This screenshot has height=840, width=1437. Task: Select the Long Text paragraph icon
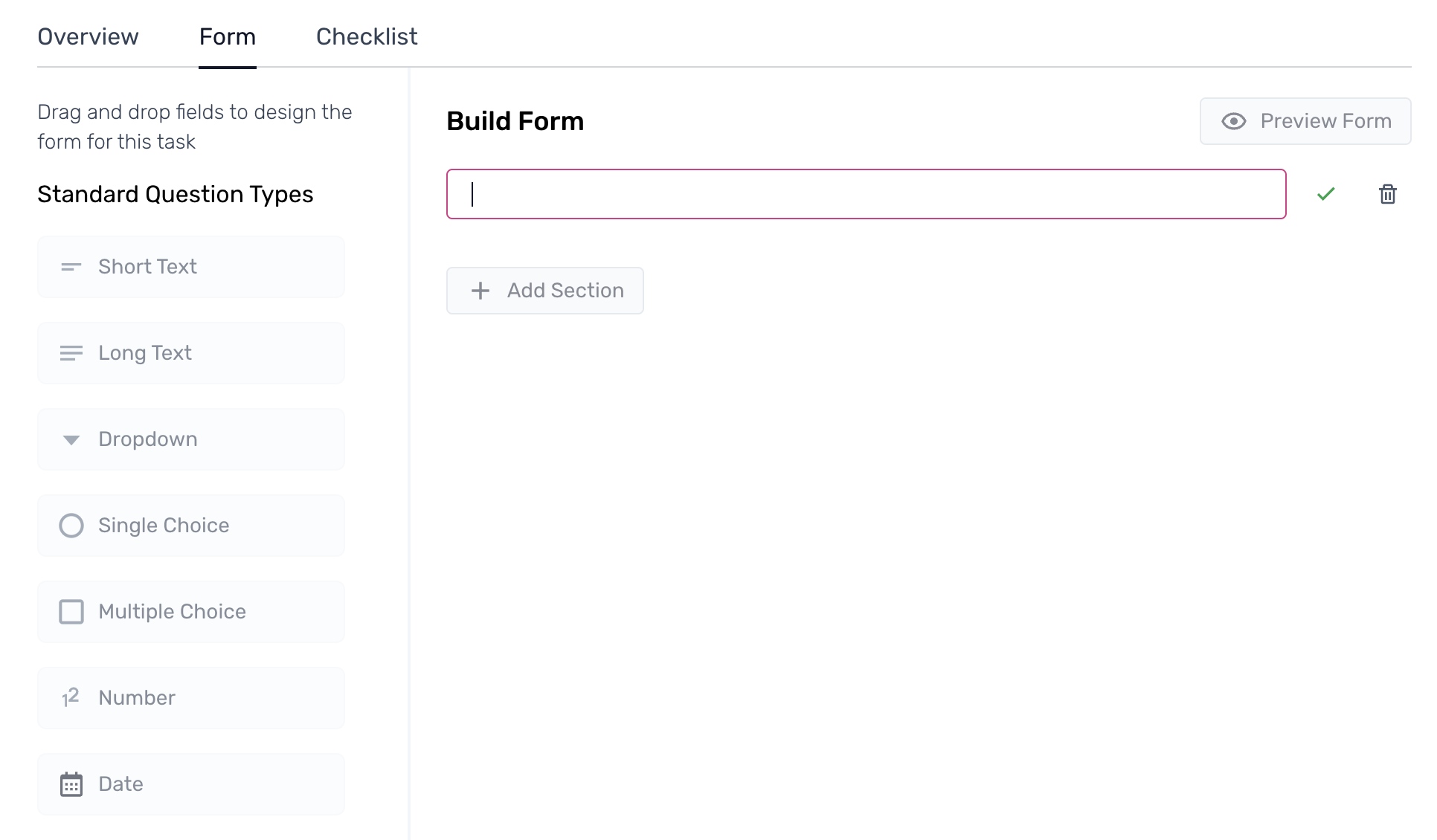(71, 353)
